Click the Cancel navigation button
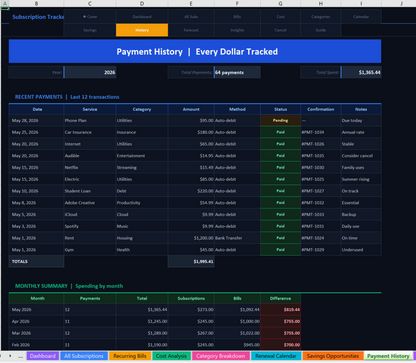416x363 pixels. (280, 30)
